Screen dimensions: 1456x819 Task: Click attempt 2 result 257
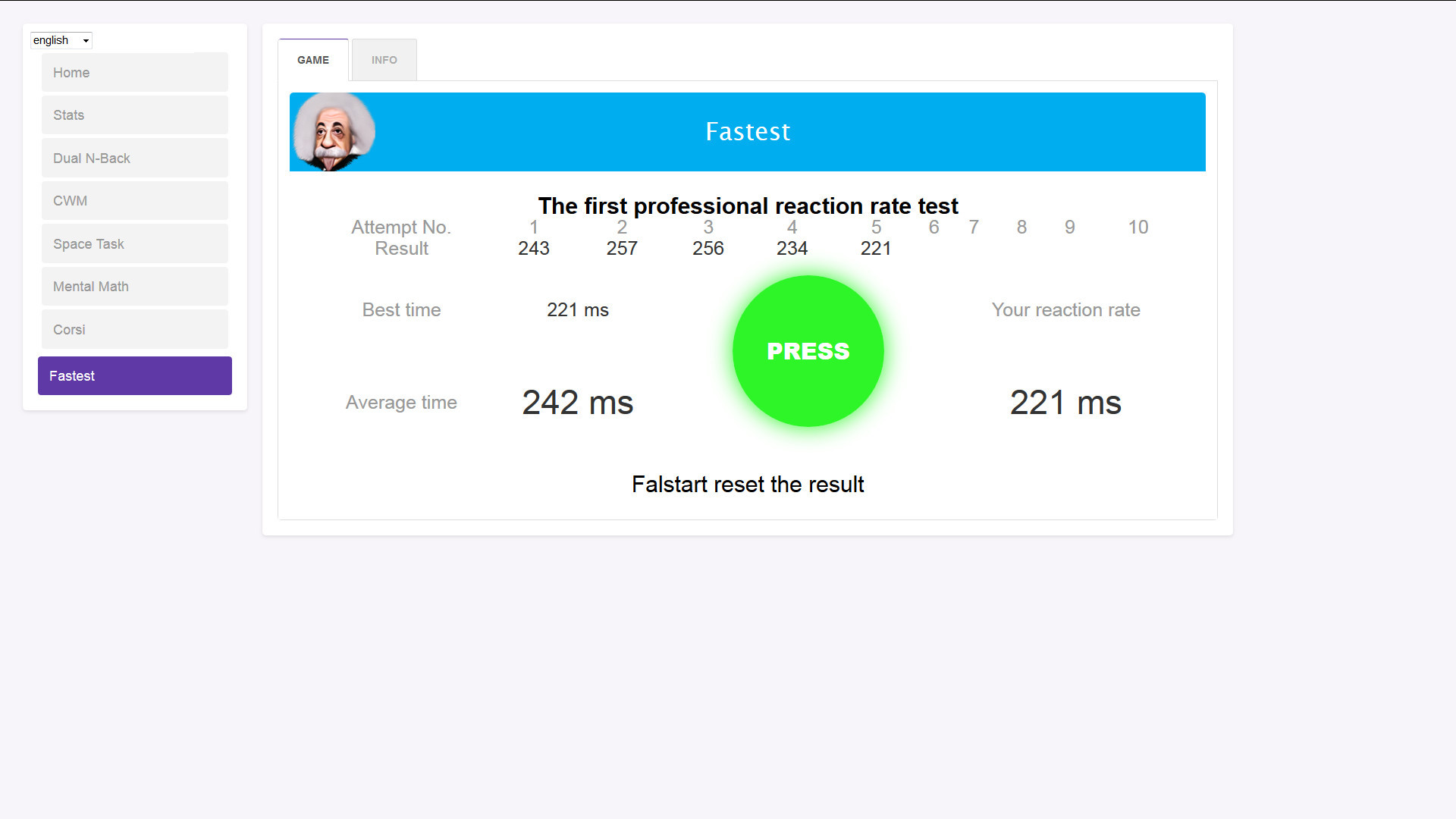pos(622,249)
